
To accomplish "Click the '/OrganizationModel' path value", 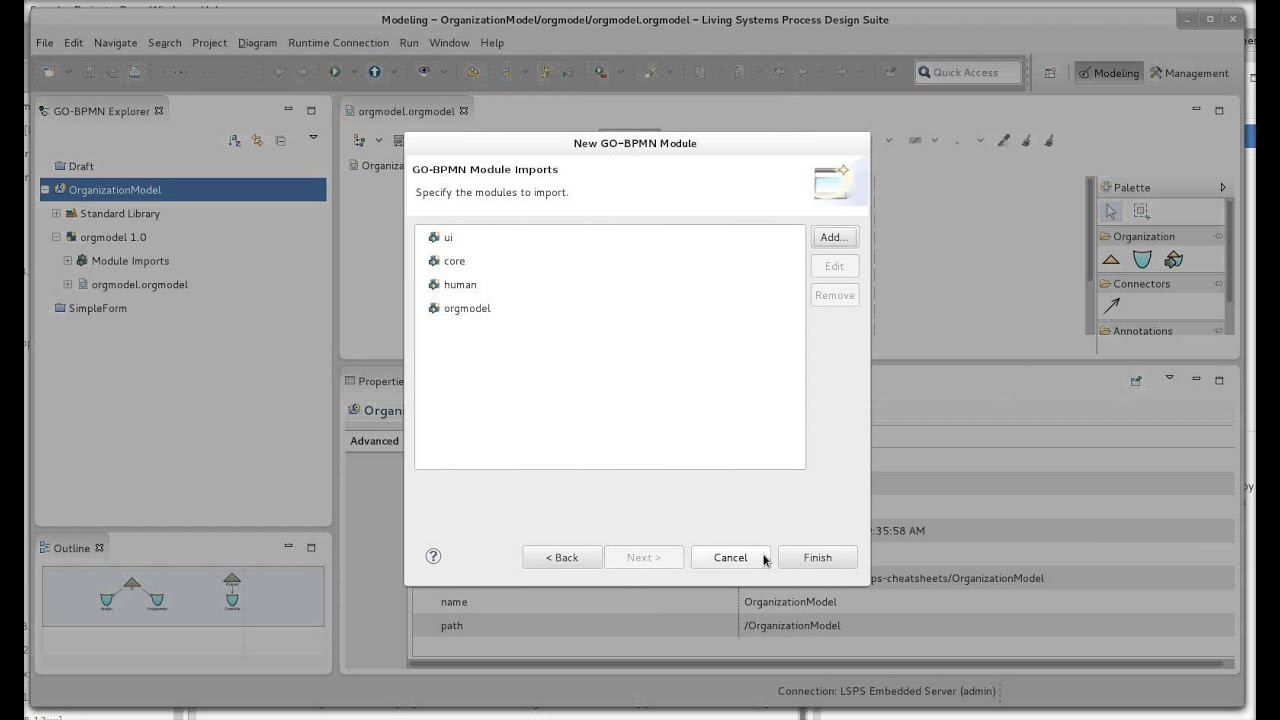I will (792, 626).
